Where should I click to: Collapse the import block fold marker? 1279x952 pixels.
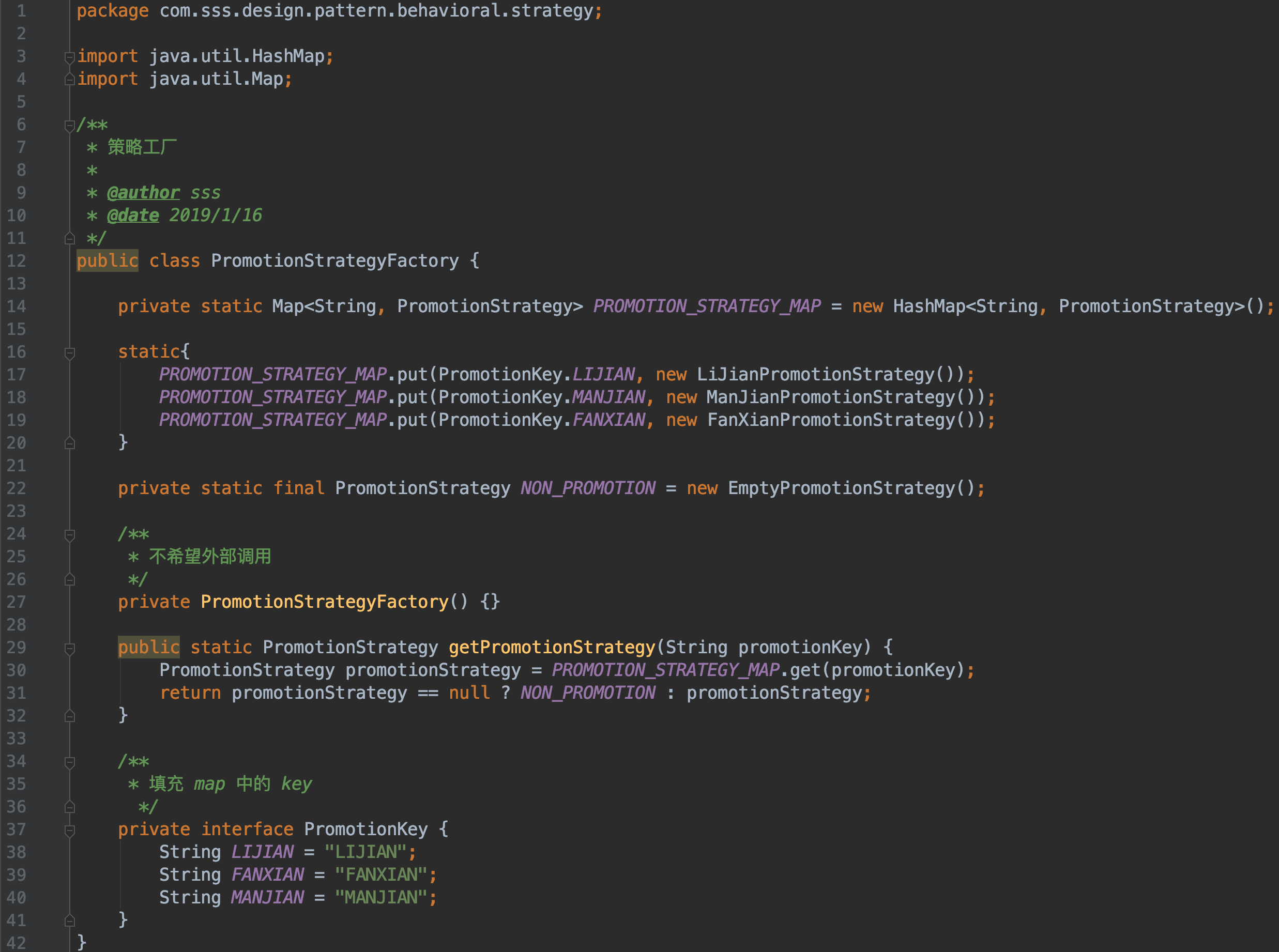tap(69, 57)
